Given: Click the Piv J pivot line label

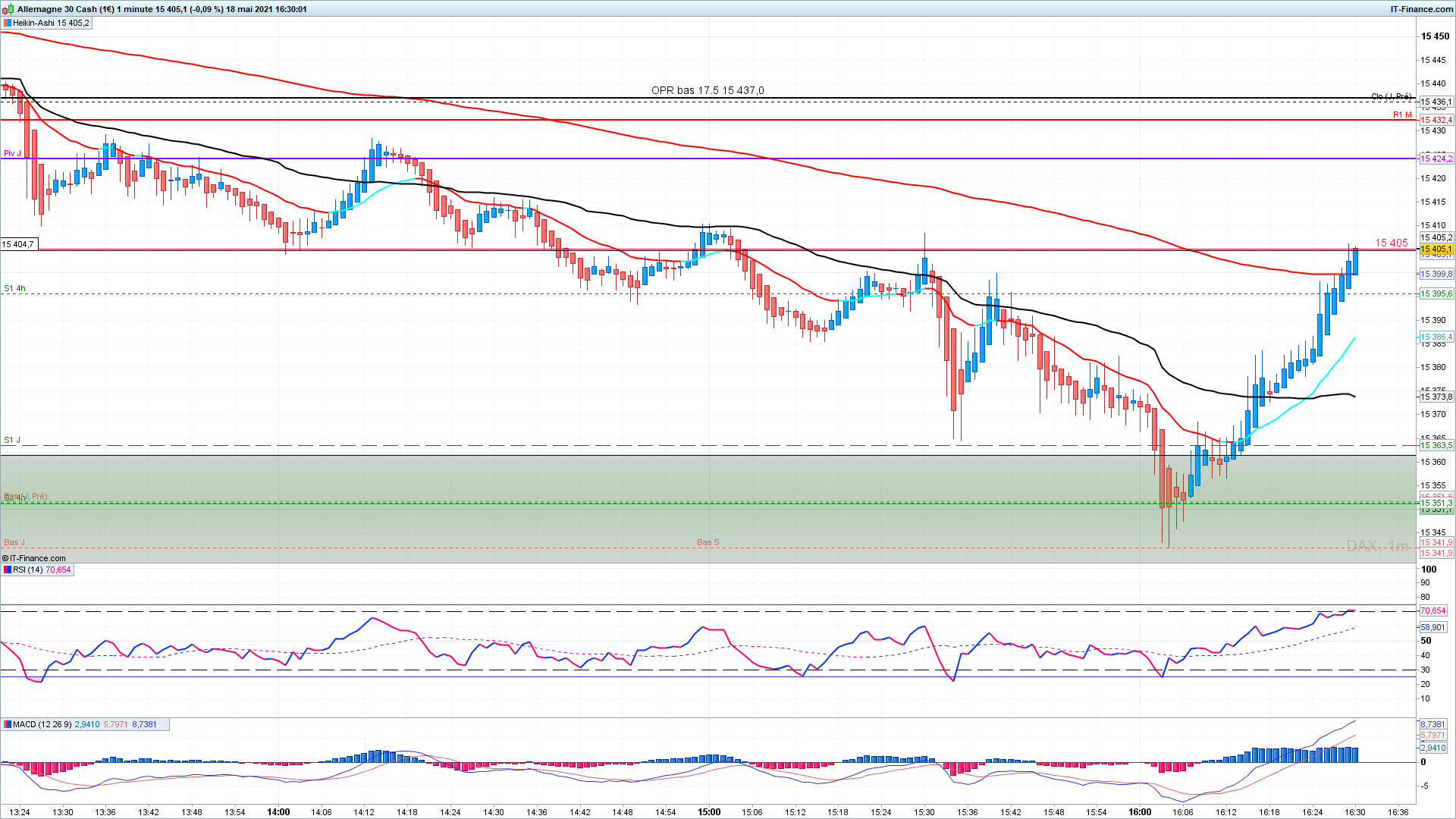Looking at the screenshot, I should (x=12, y=153).
